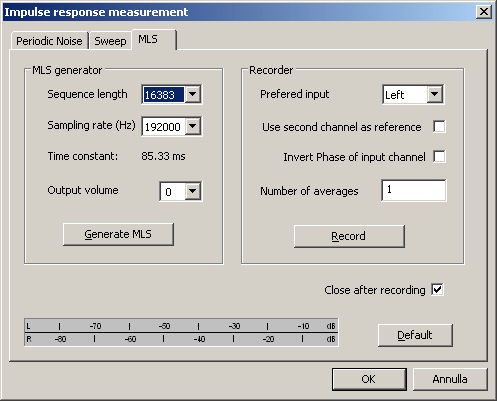497x401 pixels.
Task: Click the Sampling rate value 192000
Action: click(x=163, y=127)
